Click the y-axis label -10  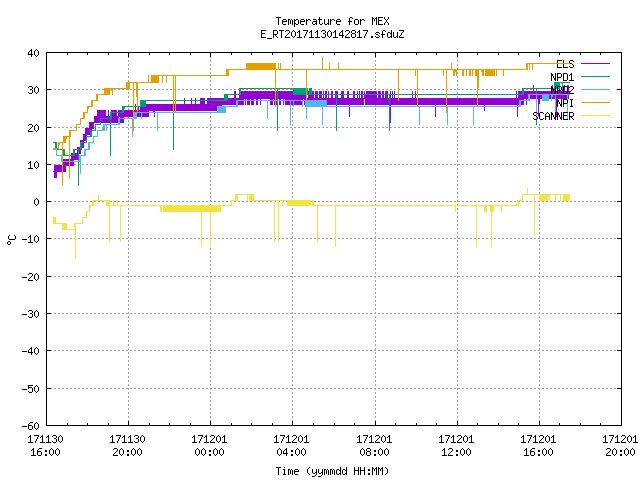click(31, 239)
